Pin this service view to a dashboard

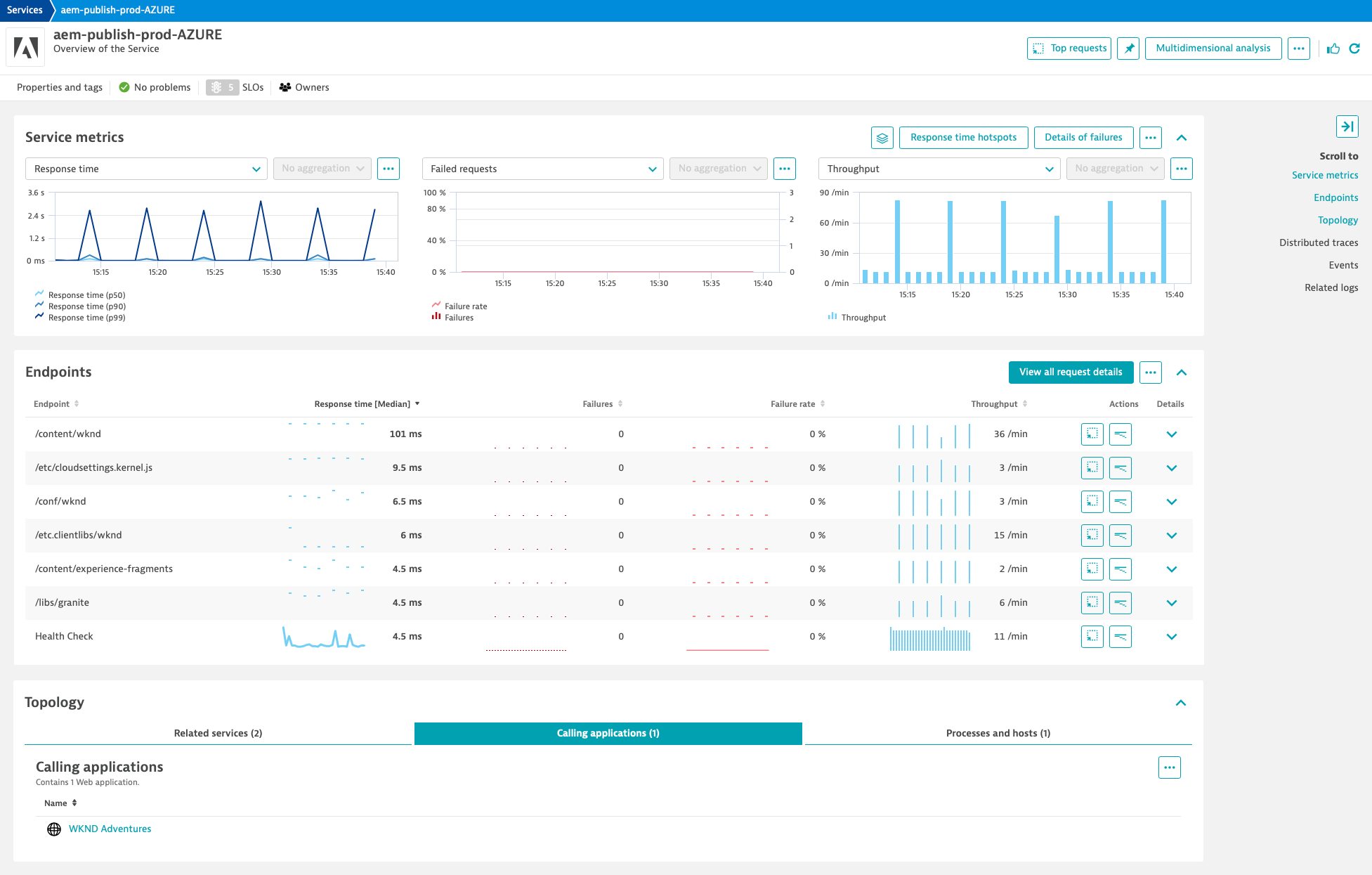1128,48
